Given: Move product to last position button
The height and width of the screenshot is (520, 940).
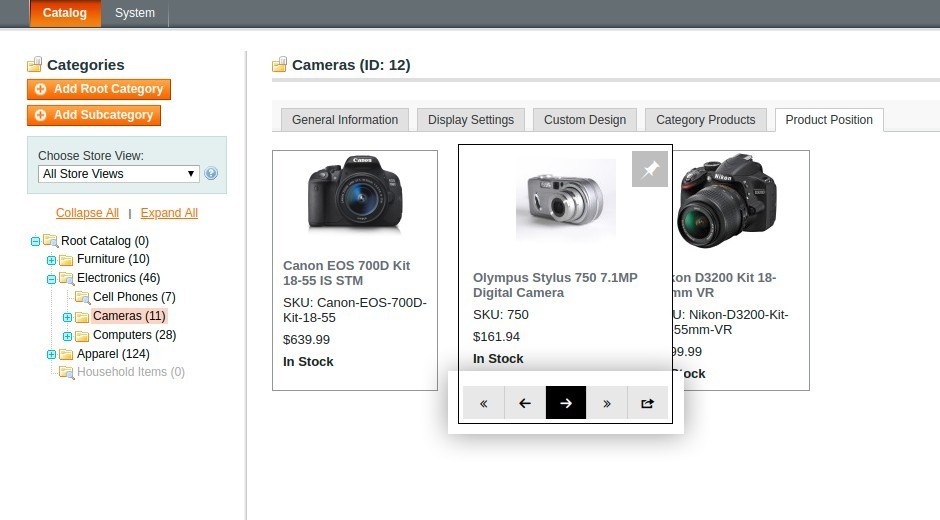Looking at the screenshot, I should pos(607,403).
